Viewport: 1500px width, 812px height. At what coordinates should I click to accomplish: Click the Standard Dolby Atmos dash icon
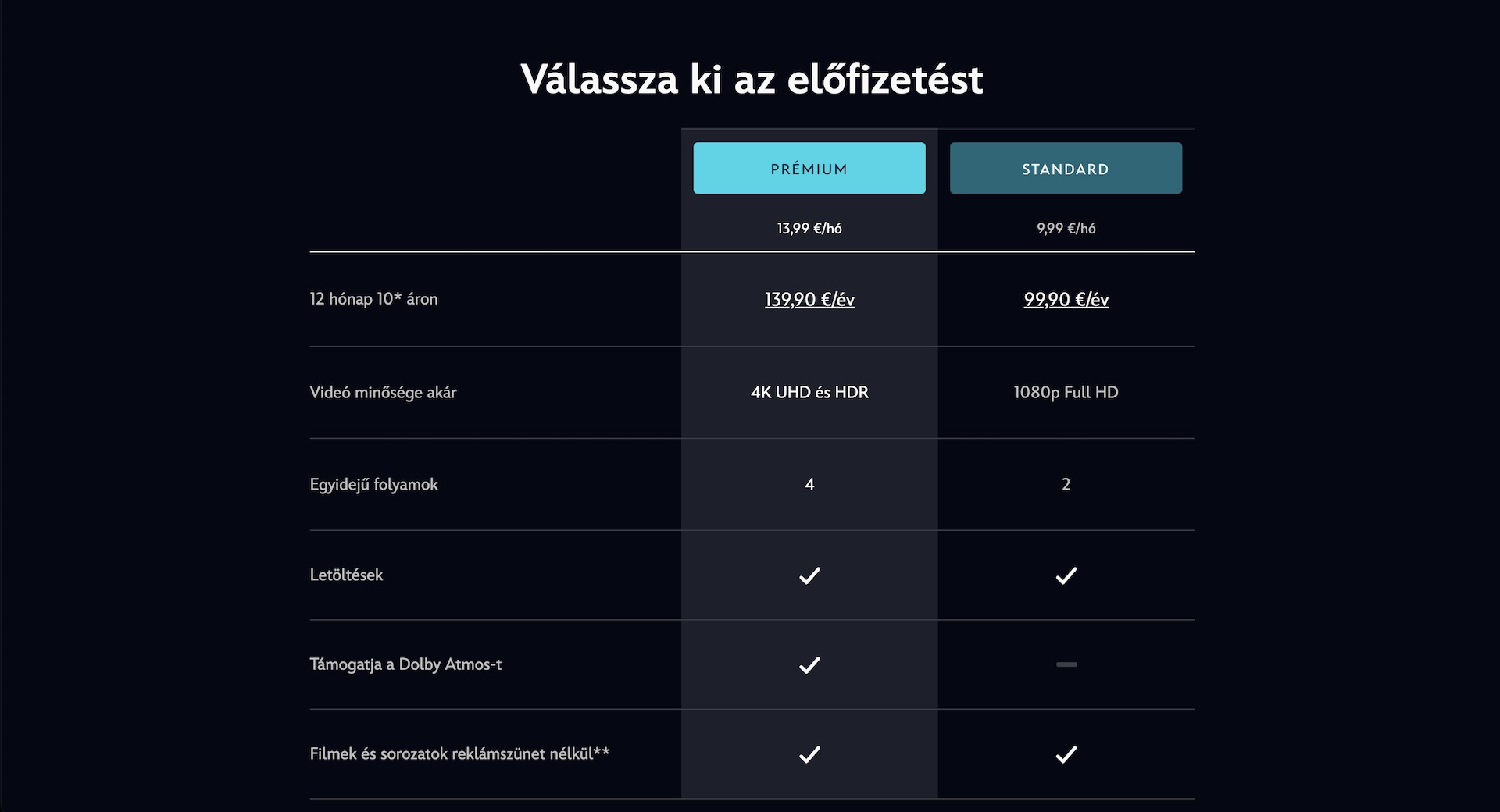pyautogui.click(x=1066, y=664)
